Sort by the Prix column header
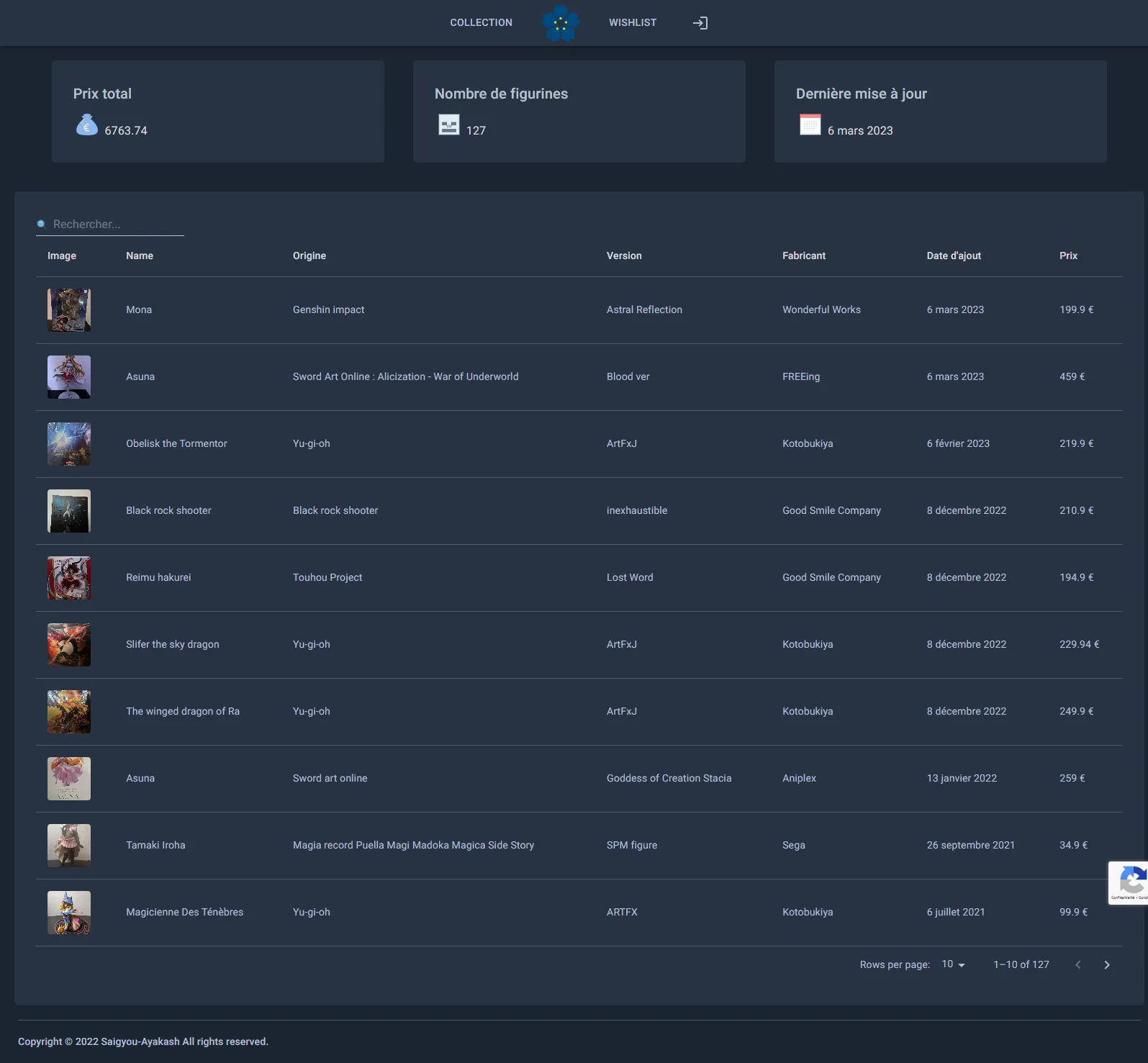The height and width of the screenshot is (1063, 1148). pos(1068,256)
